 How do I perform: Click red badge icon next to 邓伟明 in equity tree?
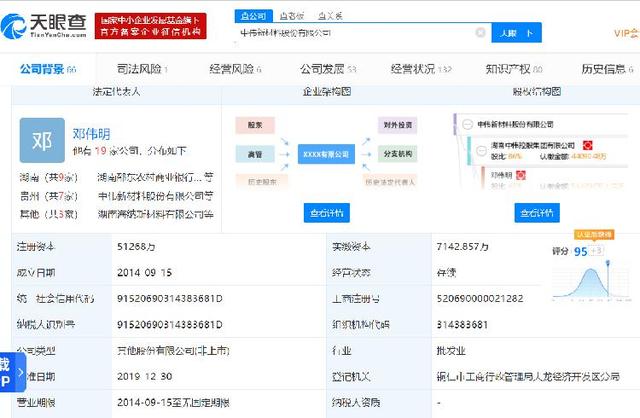click(521, 175)
